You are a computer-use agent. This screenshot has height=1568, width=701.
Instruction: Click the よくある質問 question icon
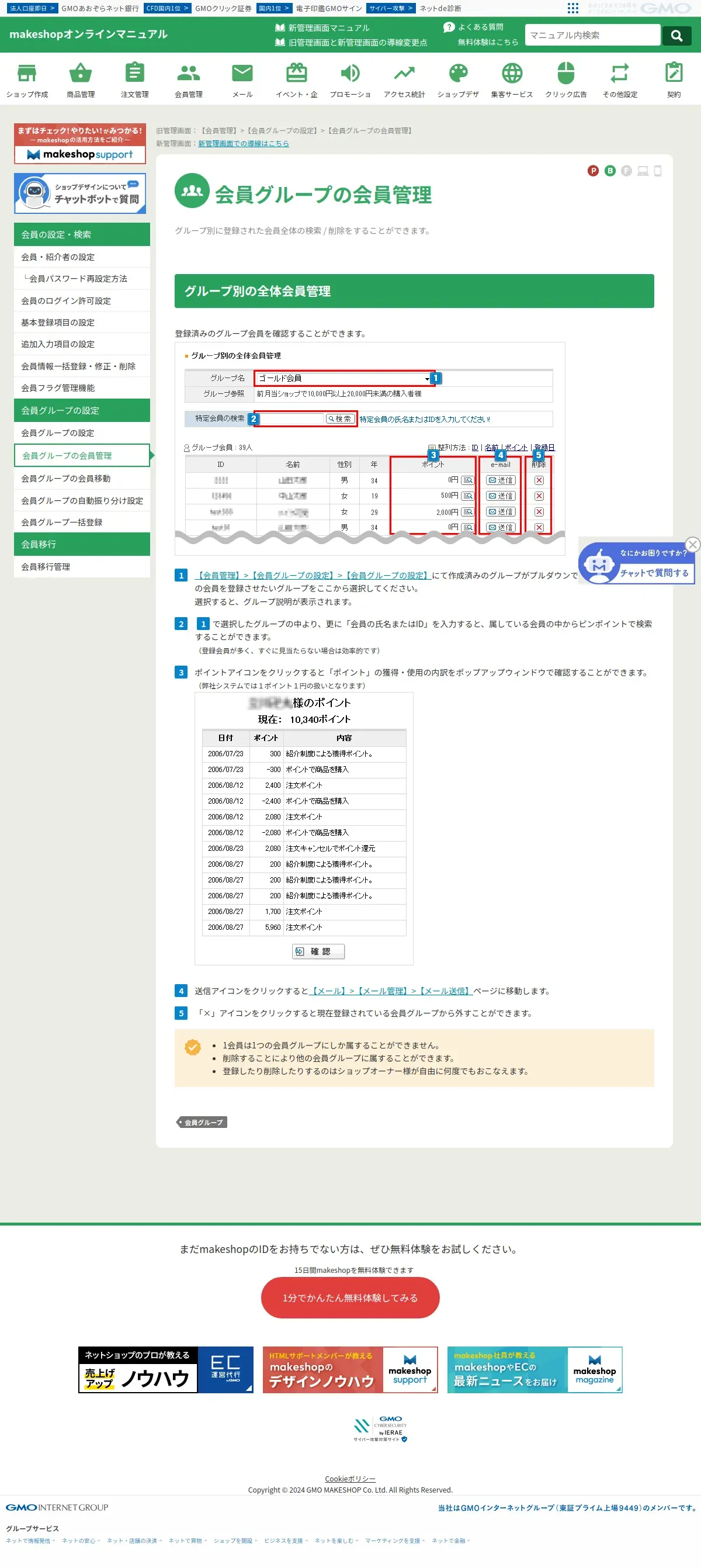[x=449, y=27]
